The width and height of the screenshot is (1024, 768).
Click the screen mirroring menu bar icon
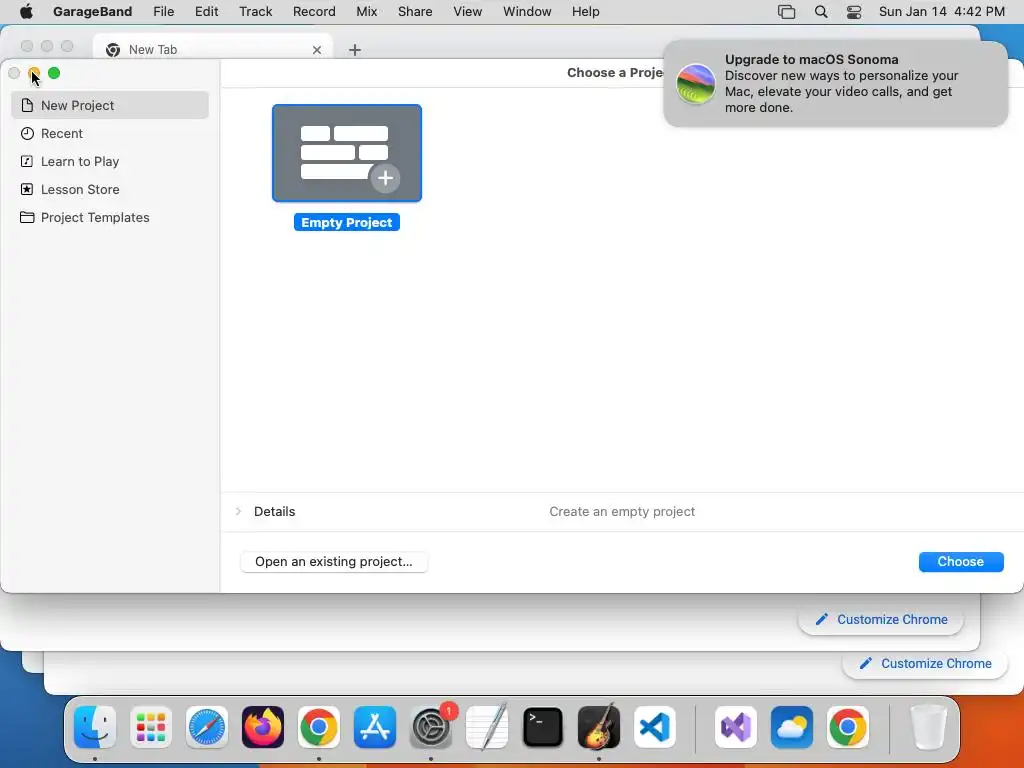tap(786, 12)
